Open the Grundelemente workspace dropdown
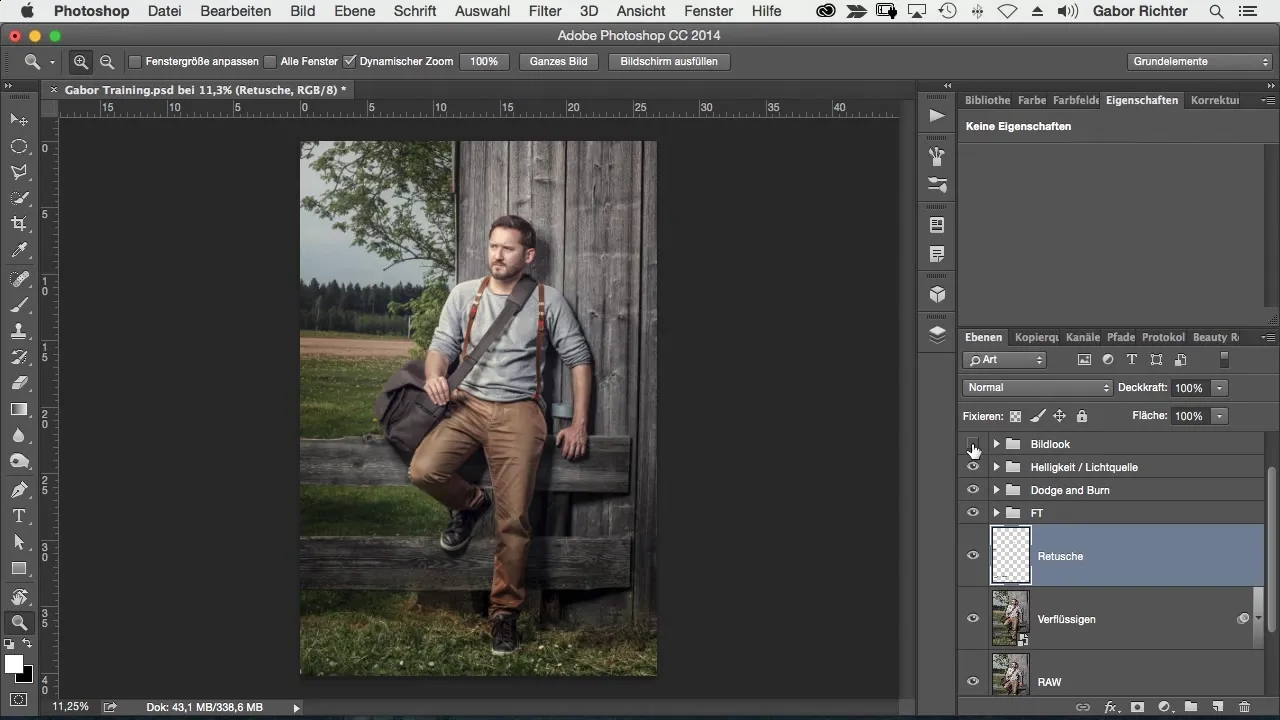The image size is (1280, 720). 1200,62
